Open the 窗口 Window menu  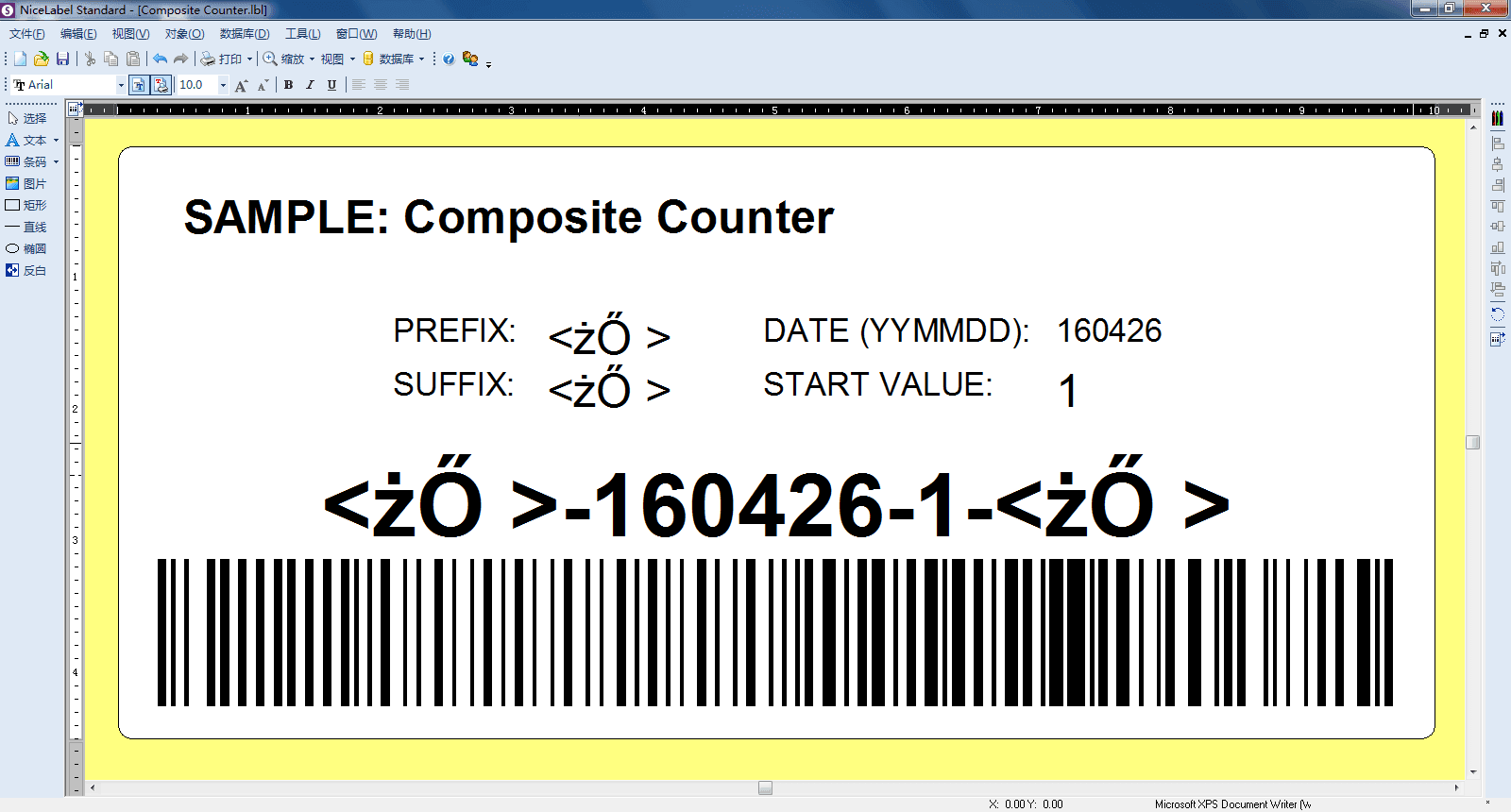coord(356,34)
